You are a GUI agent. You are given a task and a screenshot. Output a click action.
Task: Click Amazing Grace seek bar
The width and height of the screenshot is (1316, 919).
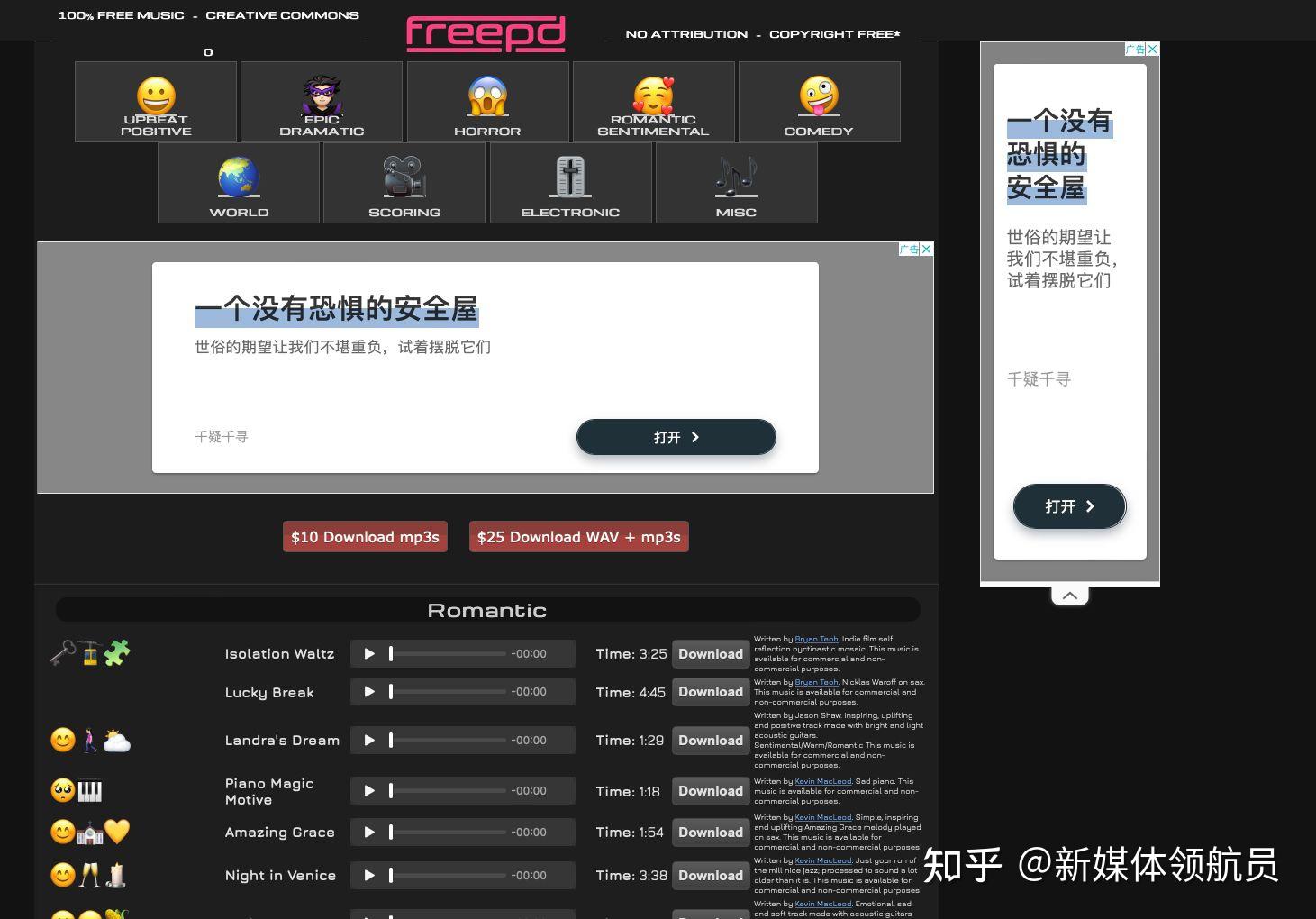coord(448,833)
